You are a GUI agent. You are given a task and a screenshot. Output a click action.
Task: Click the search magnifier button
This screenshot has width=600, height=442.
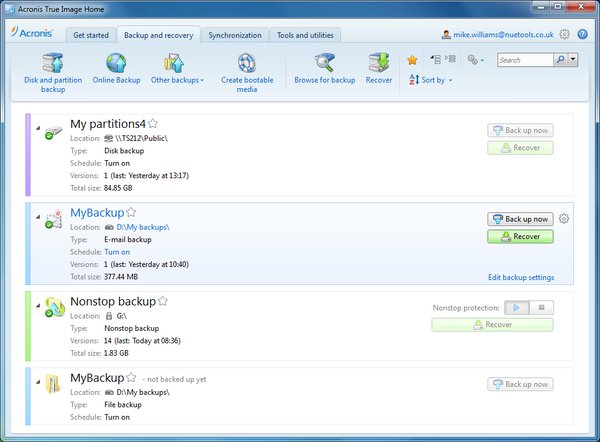[560, 60]
